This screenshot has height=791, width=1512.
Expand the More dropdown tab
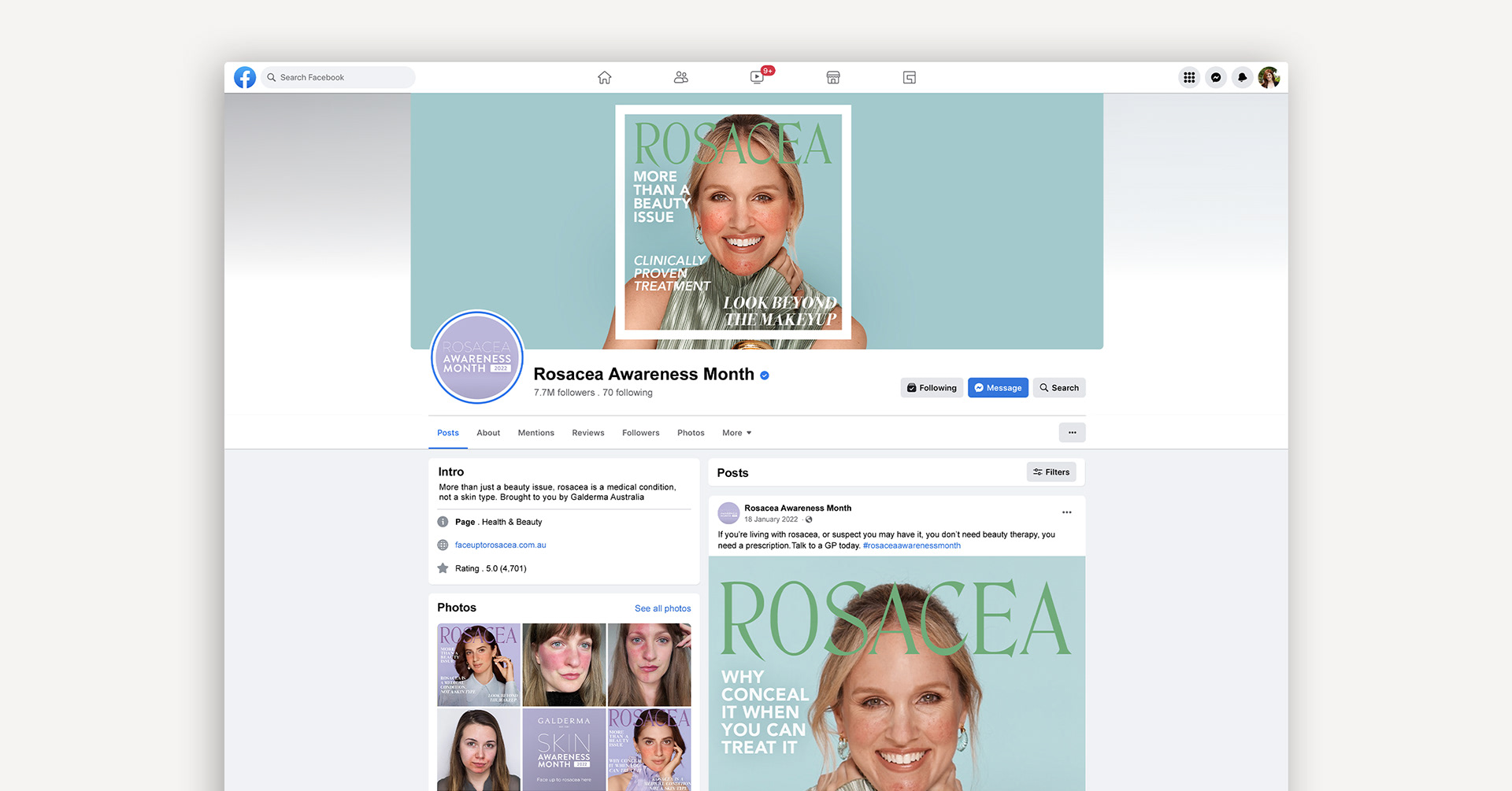(737, 433)
